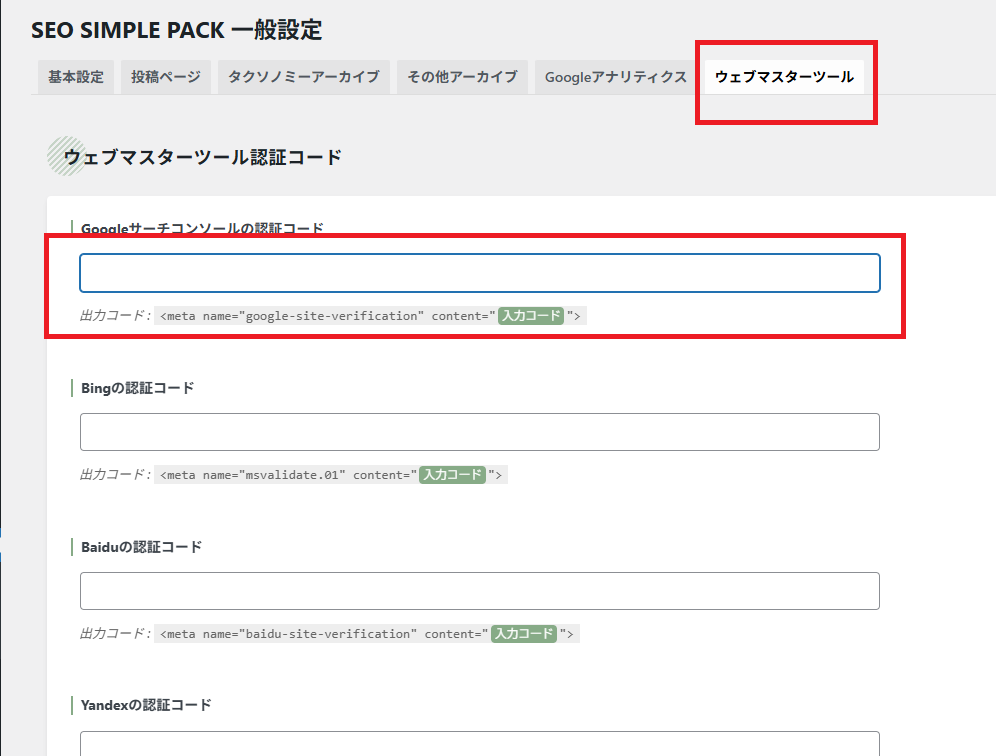Image resolution: width=996 pixels, height=756 pixels.
Task: Switch to the 投稿ページ tab
Action: pyautogui.click(x=166, y=77)
